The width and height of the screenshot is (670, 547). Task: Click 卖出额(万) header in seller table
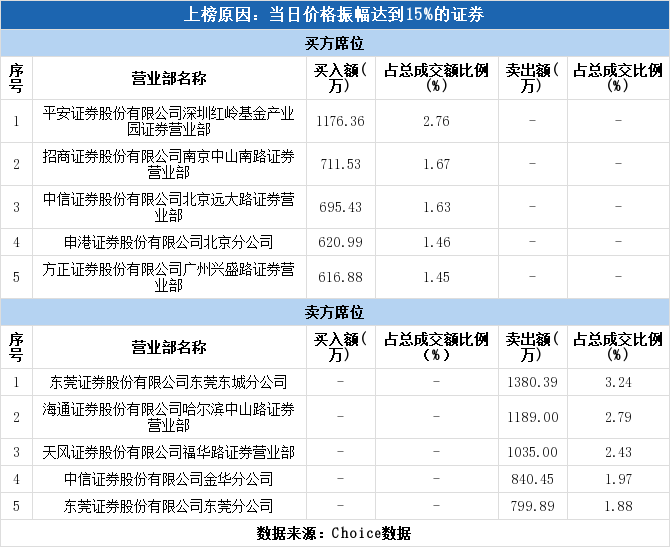pos(532,347)
